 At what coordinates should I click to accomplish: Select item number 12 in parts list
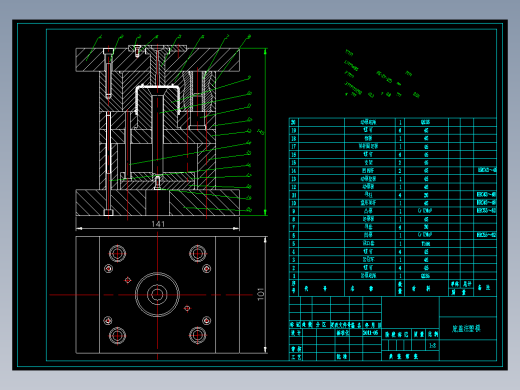click(294, 187)
